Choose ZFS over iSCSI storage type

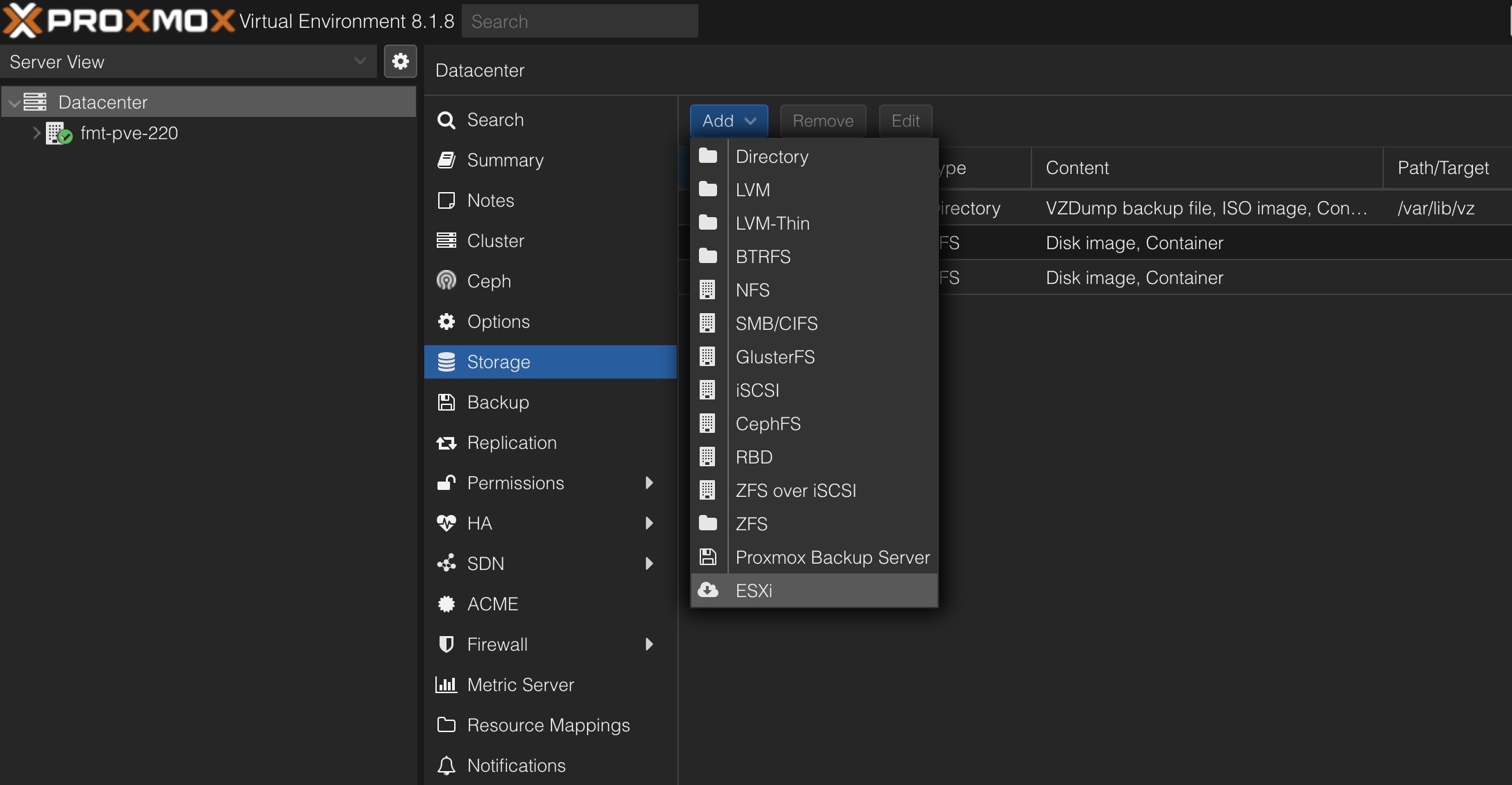pyautogui.click(x=796, y=490)
